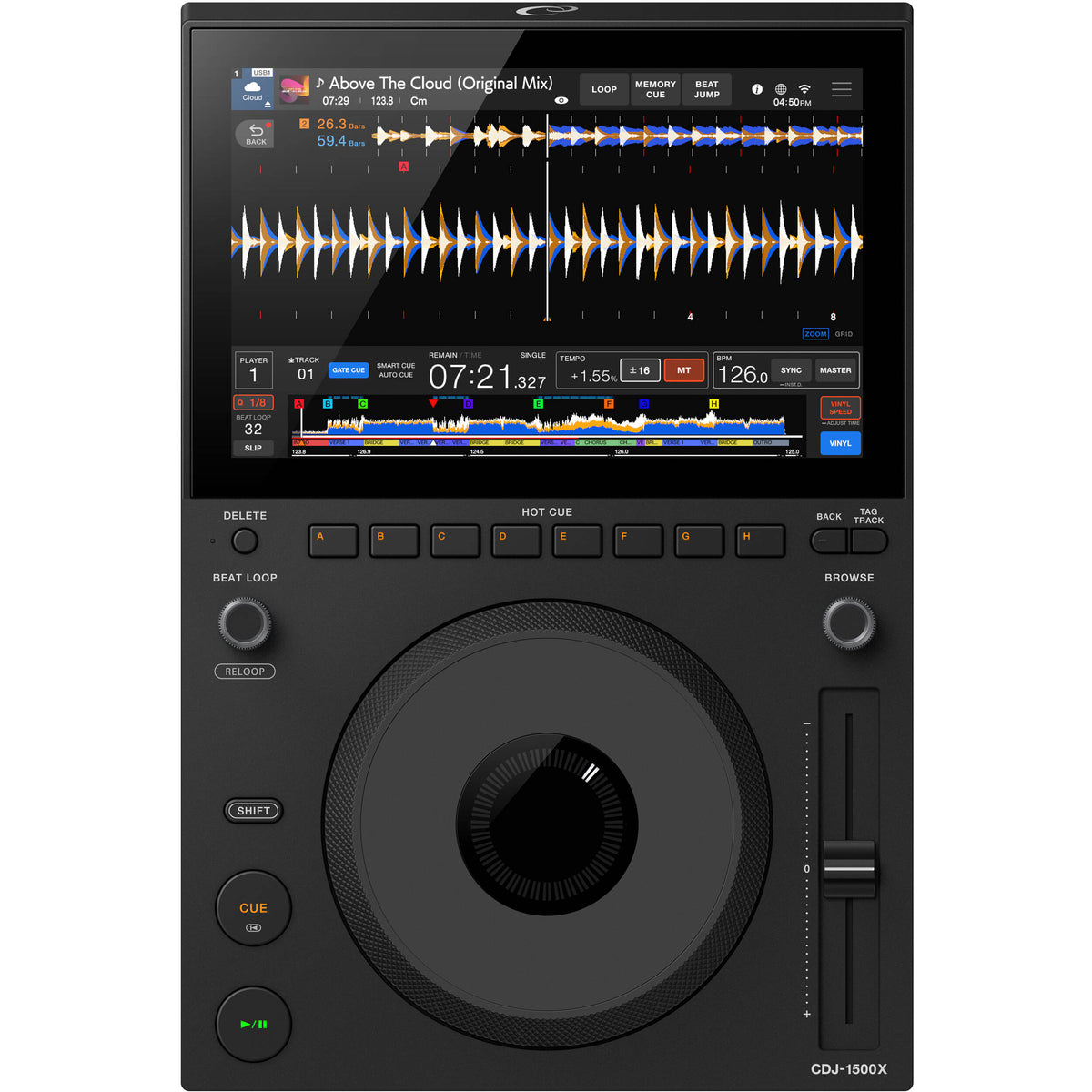
Task: Toggle SLIP mode
Action: click(x=253, y=448)
